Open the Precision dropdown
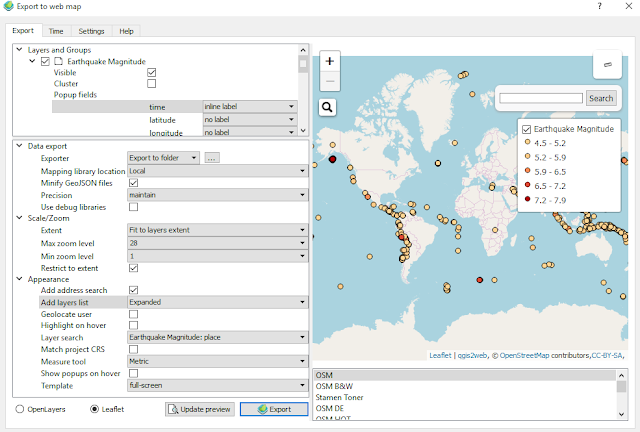640x432 pixels. pos(218,195)
